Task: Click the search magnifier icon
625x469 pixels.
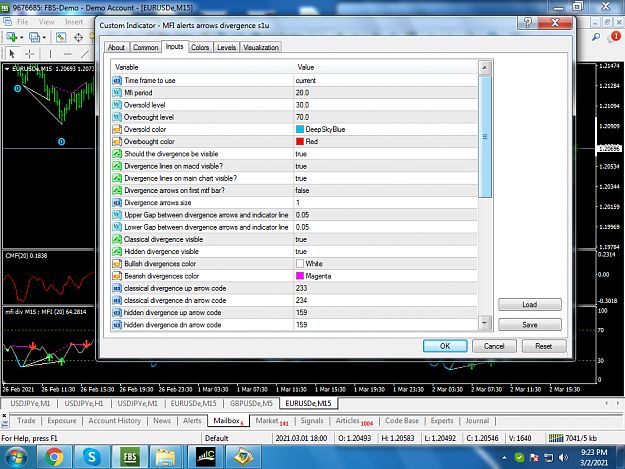Action: tap(596, 37)
